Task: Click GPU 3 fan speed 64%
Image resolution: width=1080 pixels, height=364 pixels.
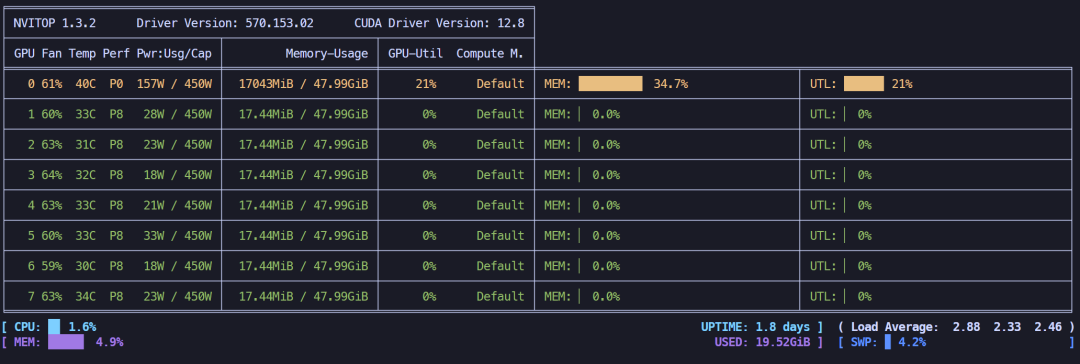Action: pos(52,175)
